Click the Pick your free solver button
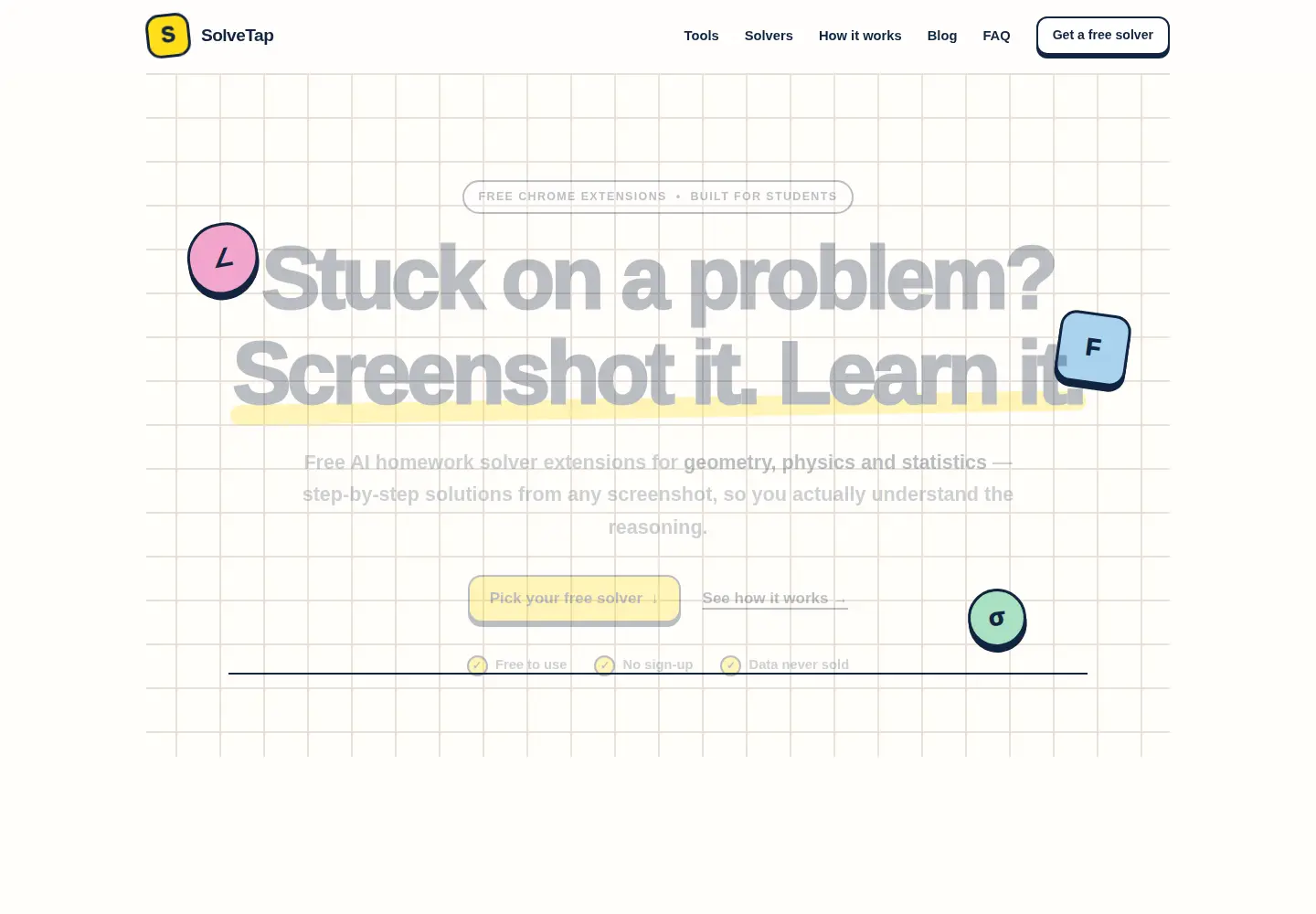This screenshot has width=1316, height=914. [574, 600]
